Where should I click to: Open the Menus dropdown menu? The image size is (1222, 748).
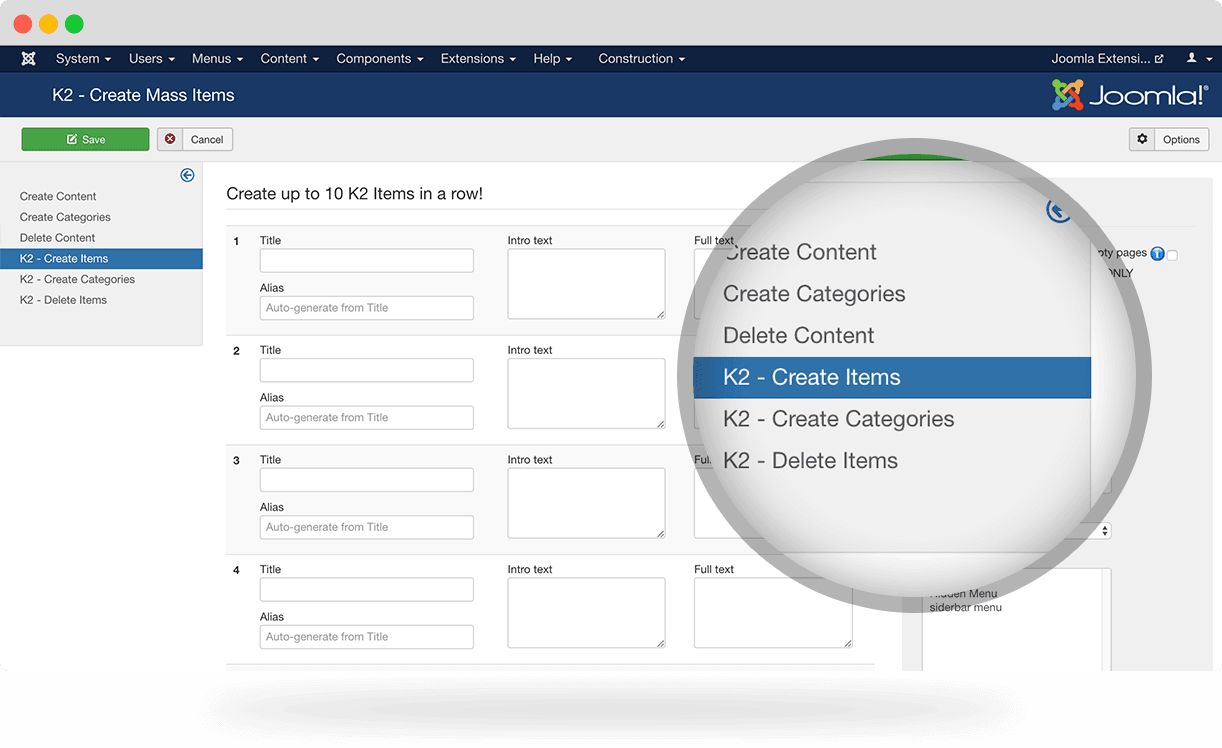tap(217, 59)
